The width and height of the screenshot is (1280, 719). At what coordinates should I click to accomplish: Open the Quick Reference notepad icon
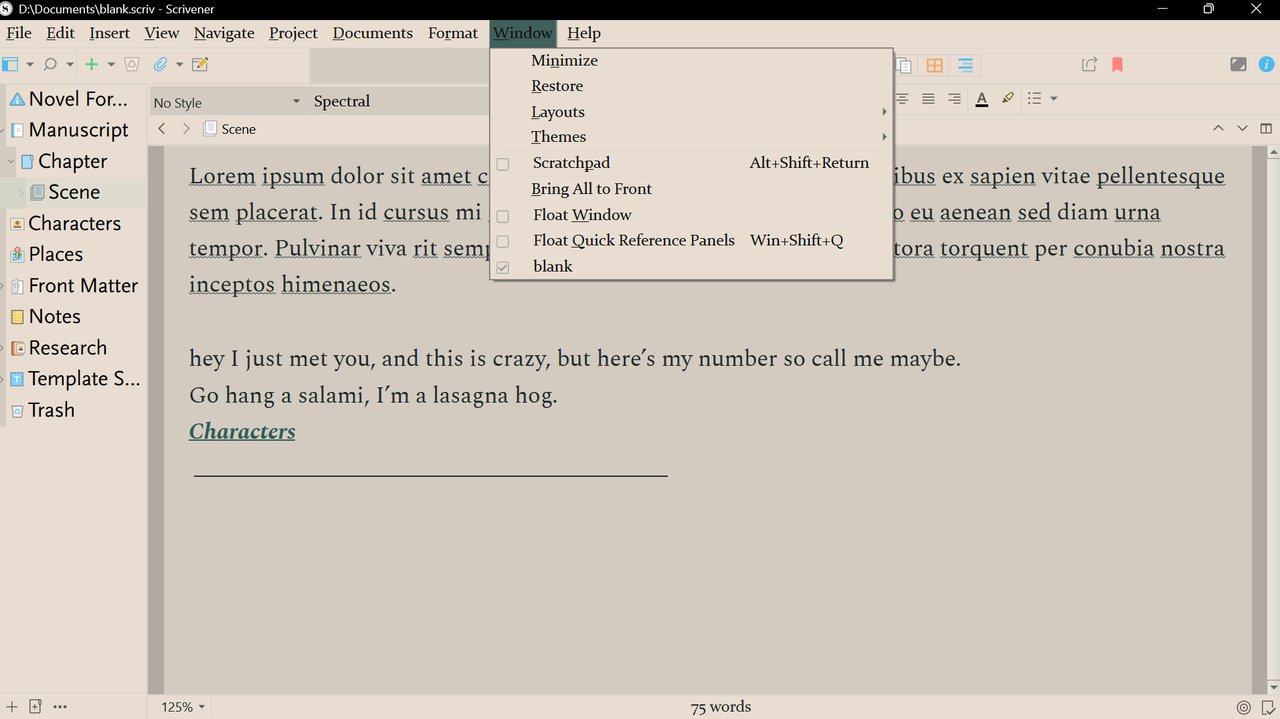[x=199, y=64]
